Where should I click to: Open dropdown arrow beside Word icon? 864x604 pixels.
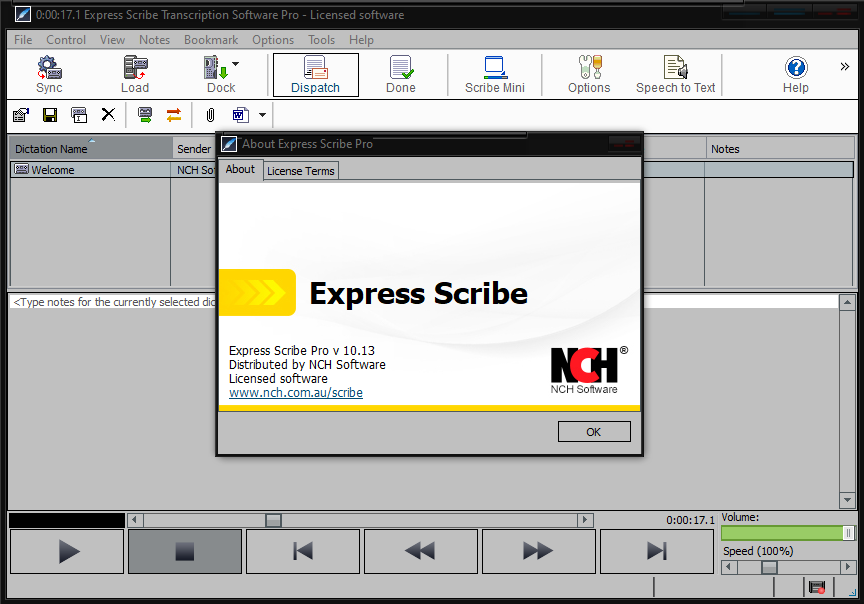coord(262,115)
